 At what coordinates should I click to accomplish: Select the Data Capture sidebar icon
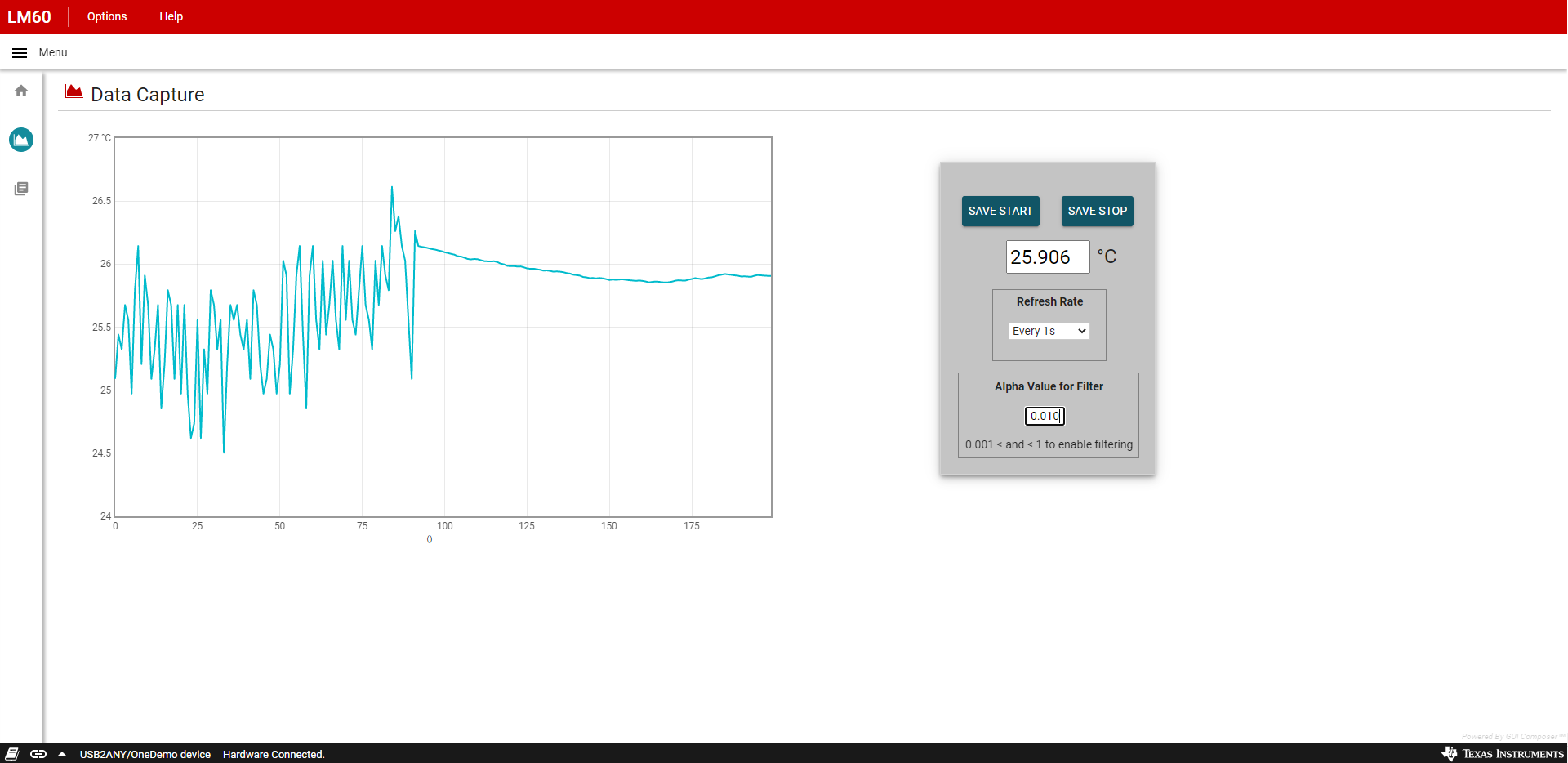(x=21, y=140)
